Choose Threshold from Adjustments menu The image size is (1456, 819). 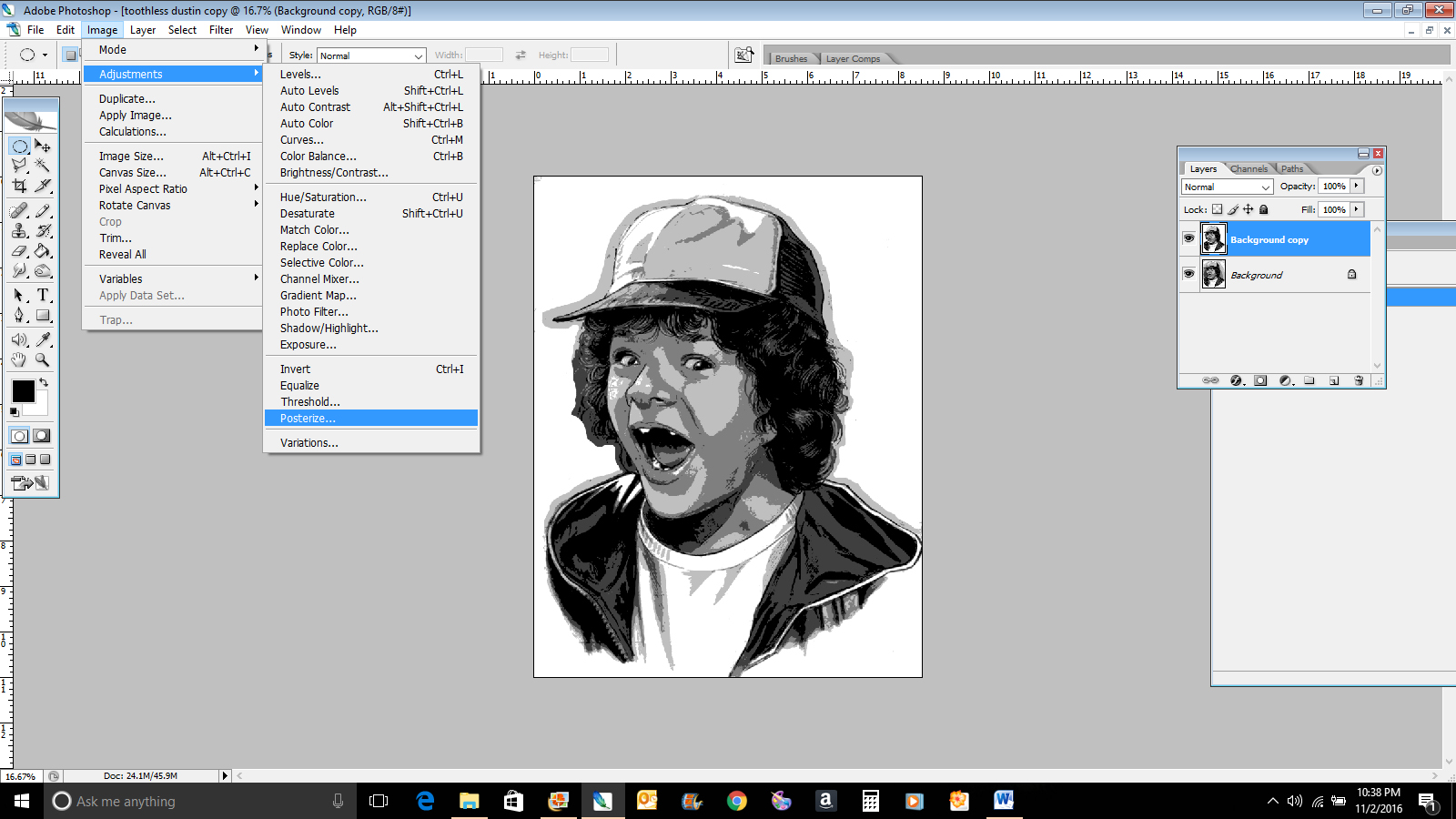[x=371, y=402]
